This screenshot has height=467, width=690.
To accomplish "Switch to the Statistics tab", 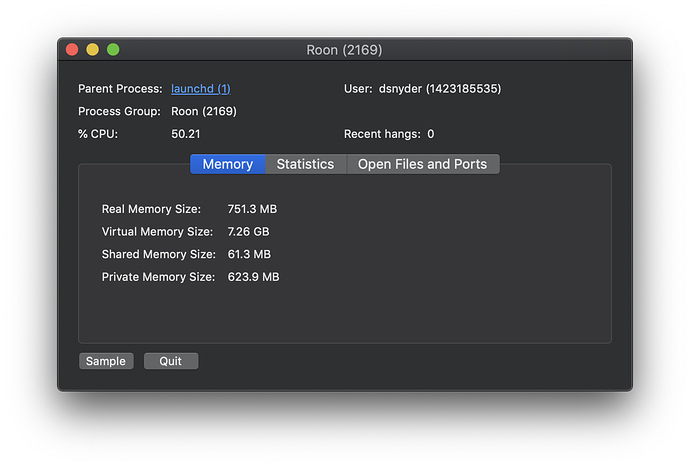I will point(305,164).
